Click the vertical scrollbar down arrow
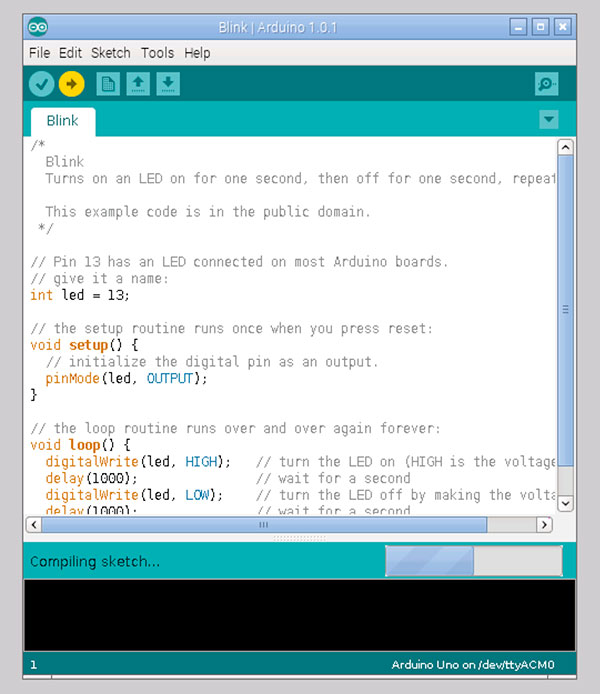 (565, 503)
